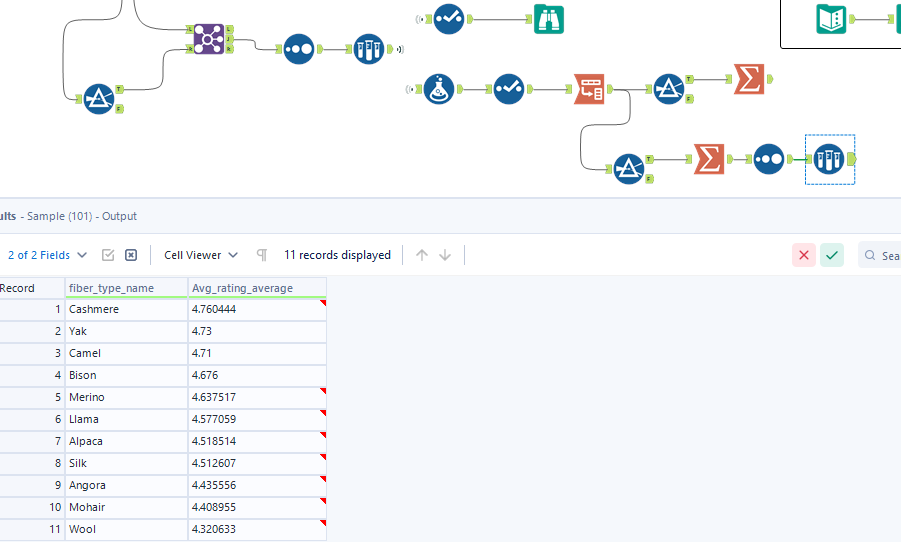The height and width of the screenshot is (542, 901).
Task: Select record row number 1
Action: click(32, 309)
